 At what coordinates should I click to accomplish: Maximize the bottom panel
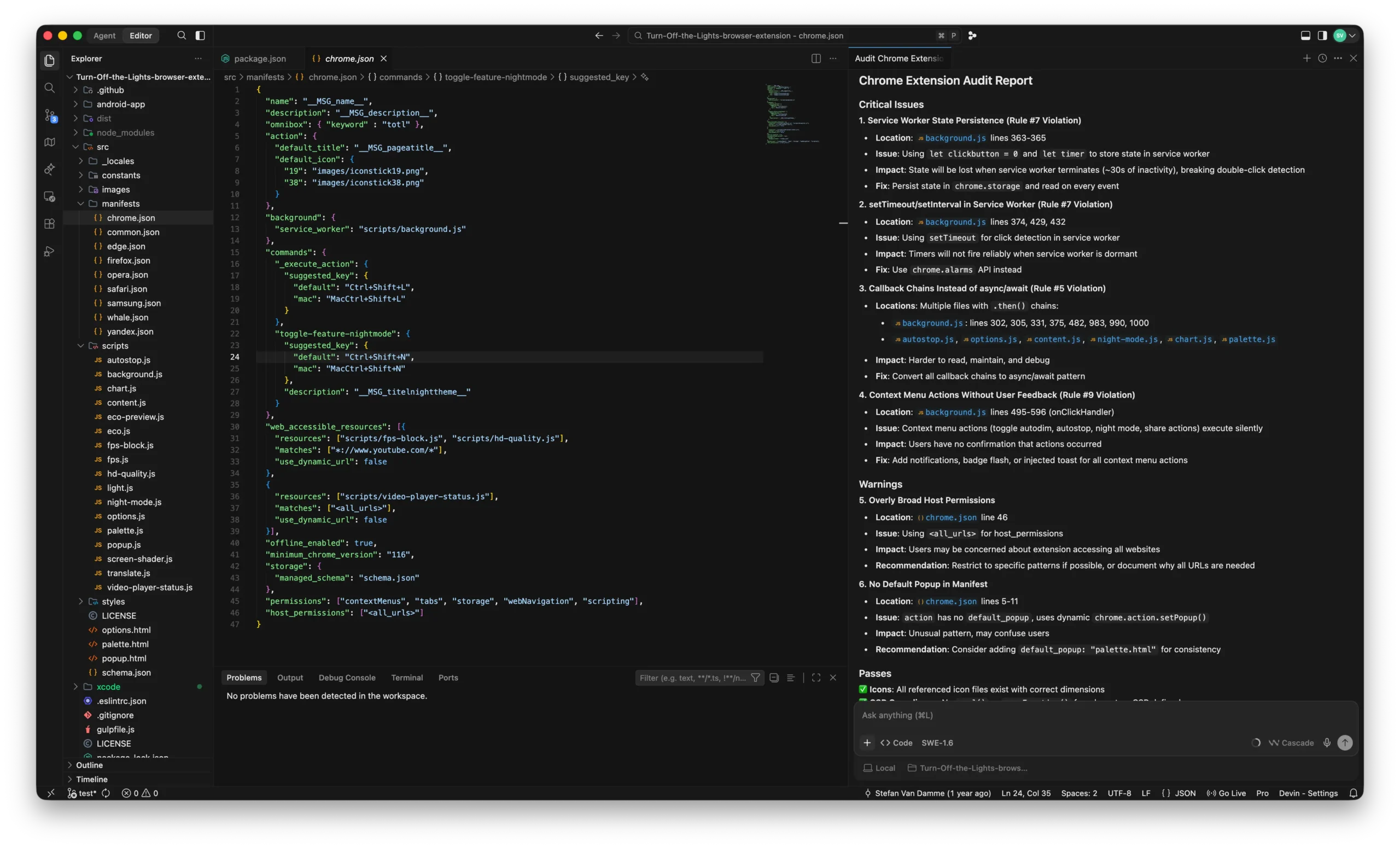coord(816,677)
